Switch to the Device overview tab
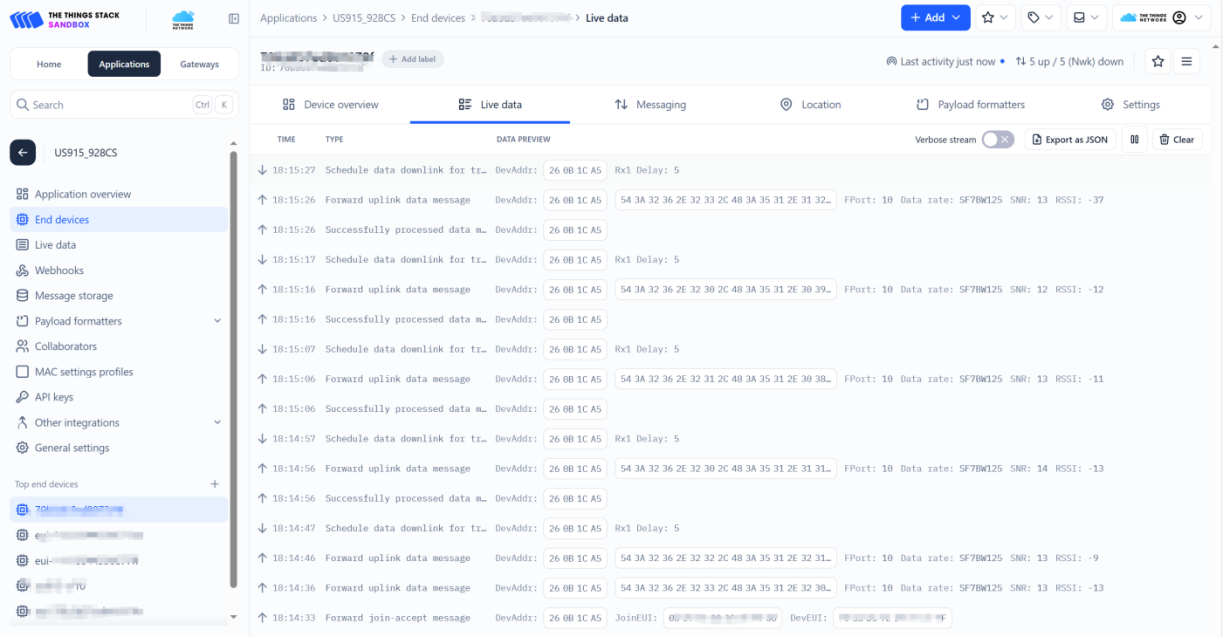 (330, 104)
